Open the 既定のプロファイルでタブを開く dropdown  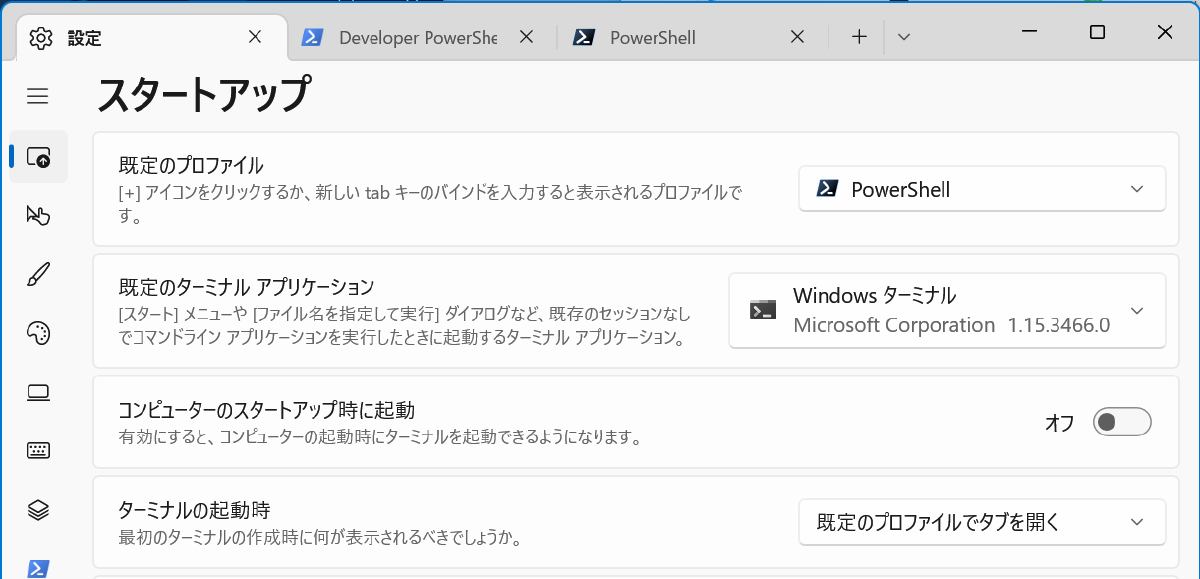[x=982, y=522]
